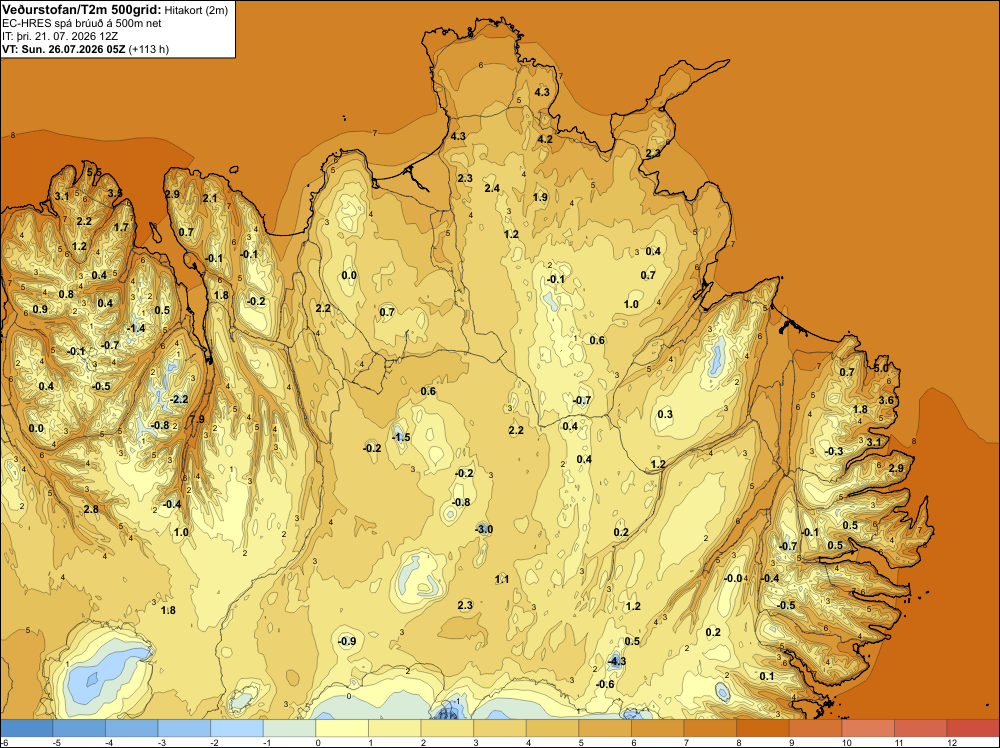Viewport: 1000px width, 748px height.
Task: Pick the legend color between 3 and 4
Action: click(499, 728)
